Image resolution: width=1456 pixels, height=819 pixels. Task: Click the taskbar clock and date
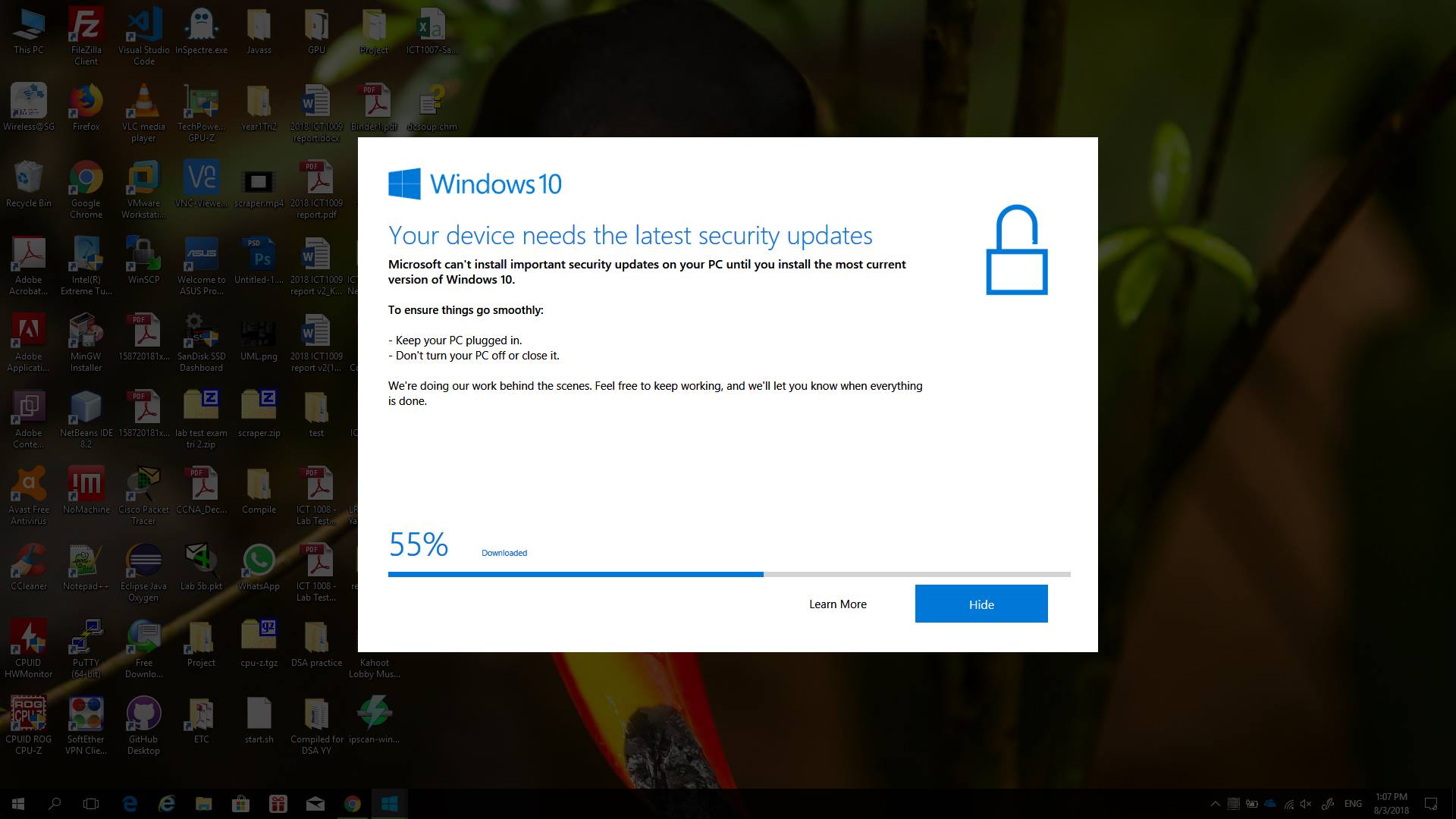[1392, 804]
